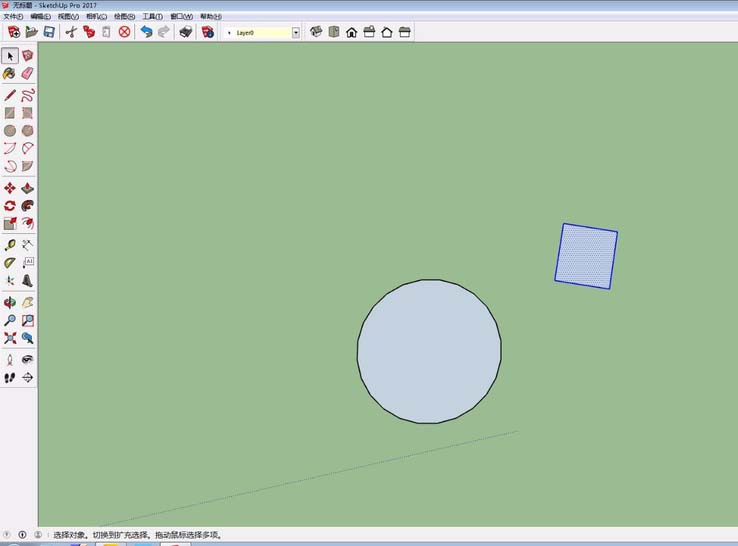Open the 文件(F) menu
Screen dimensions: 738x546
(x=12, y=17)
